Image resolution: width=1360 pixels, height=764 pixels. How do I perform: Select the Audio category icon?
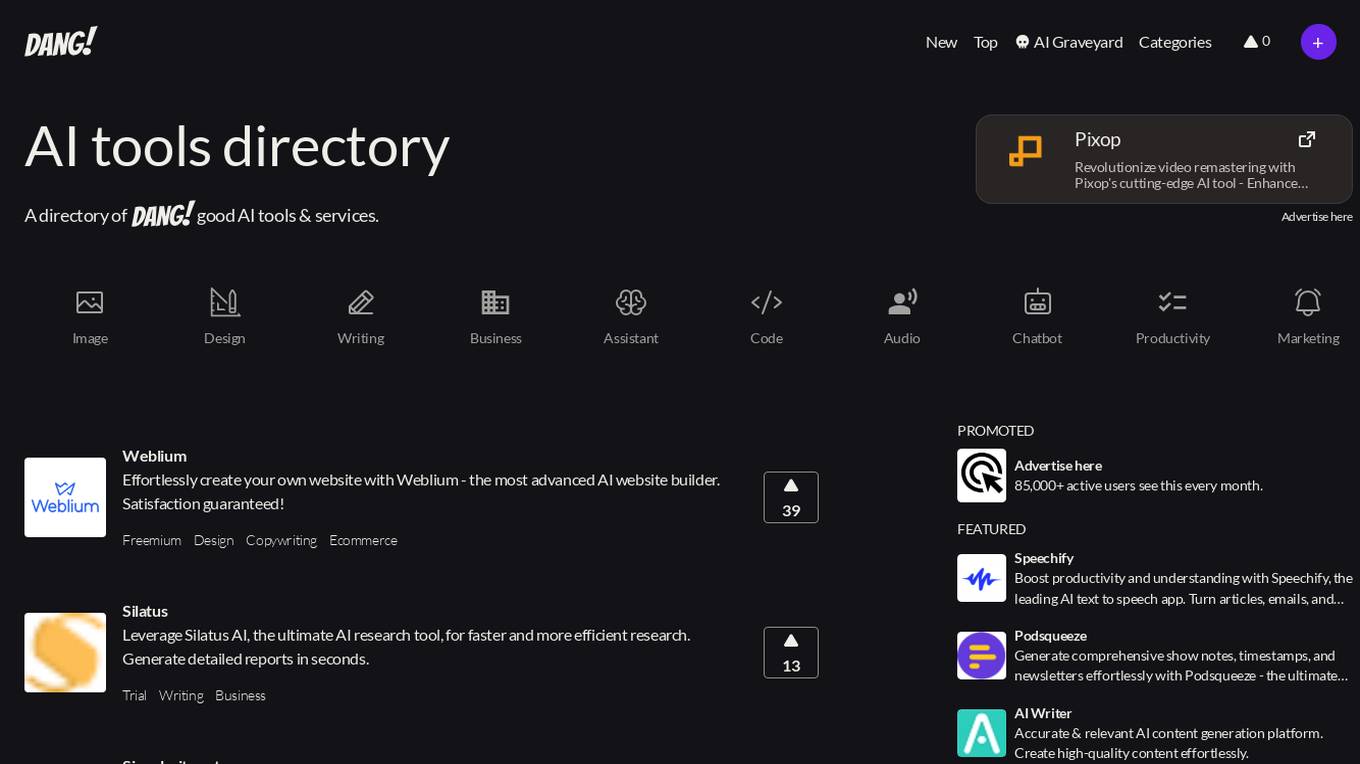[x=902, y=302]
